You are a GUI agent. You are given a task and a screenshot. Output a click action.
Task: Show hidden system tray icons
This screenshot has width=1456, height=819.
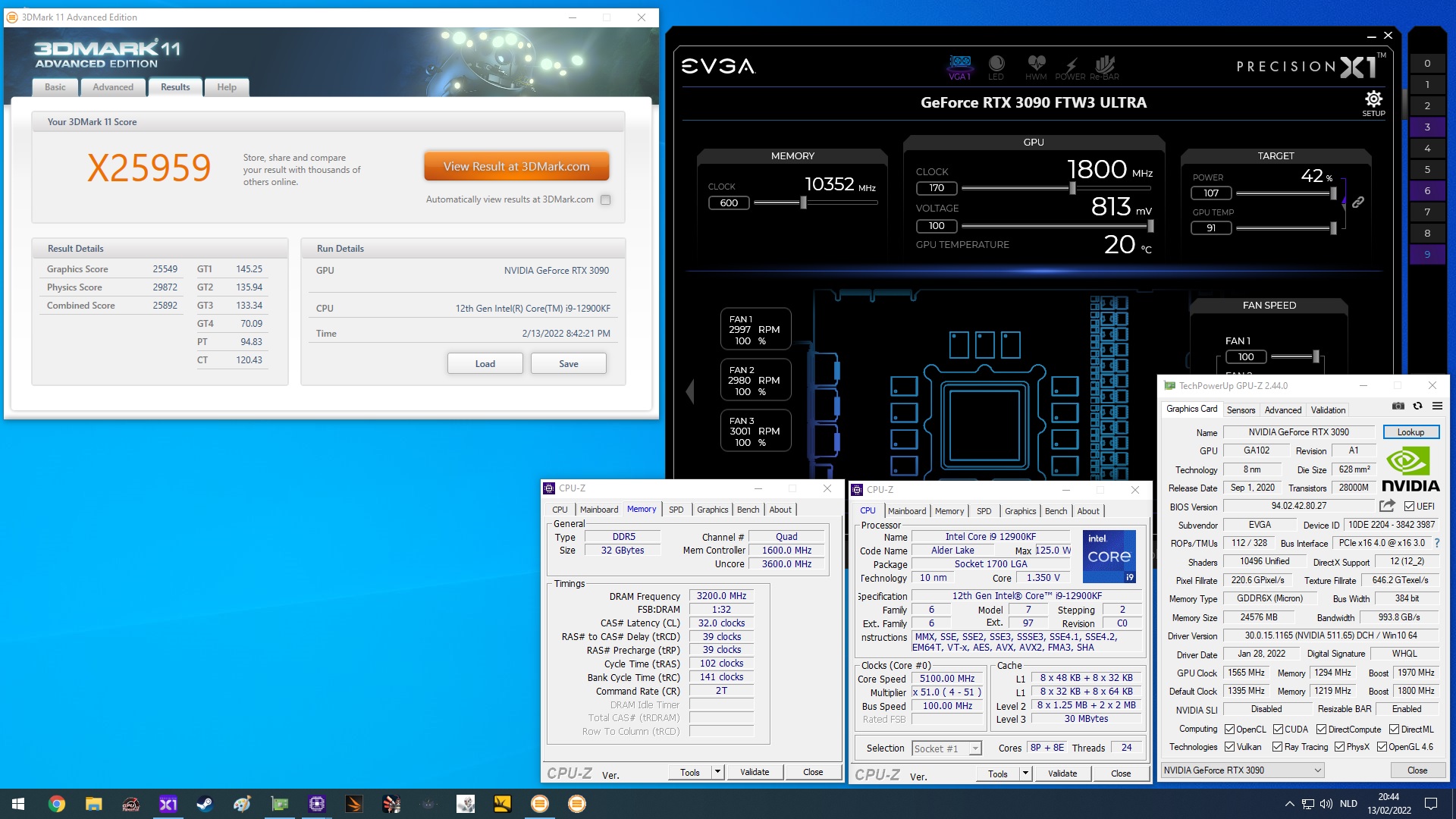pos(1289,804)
